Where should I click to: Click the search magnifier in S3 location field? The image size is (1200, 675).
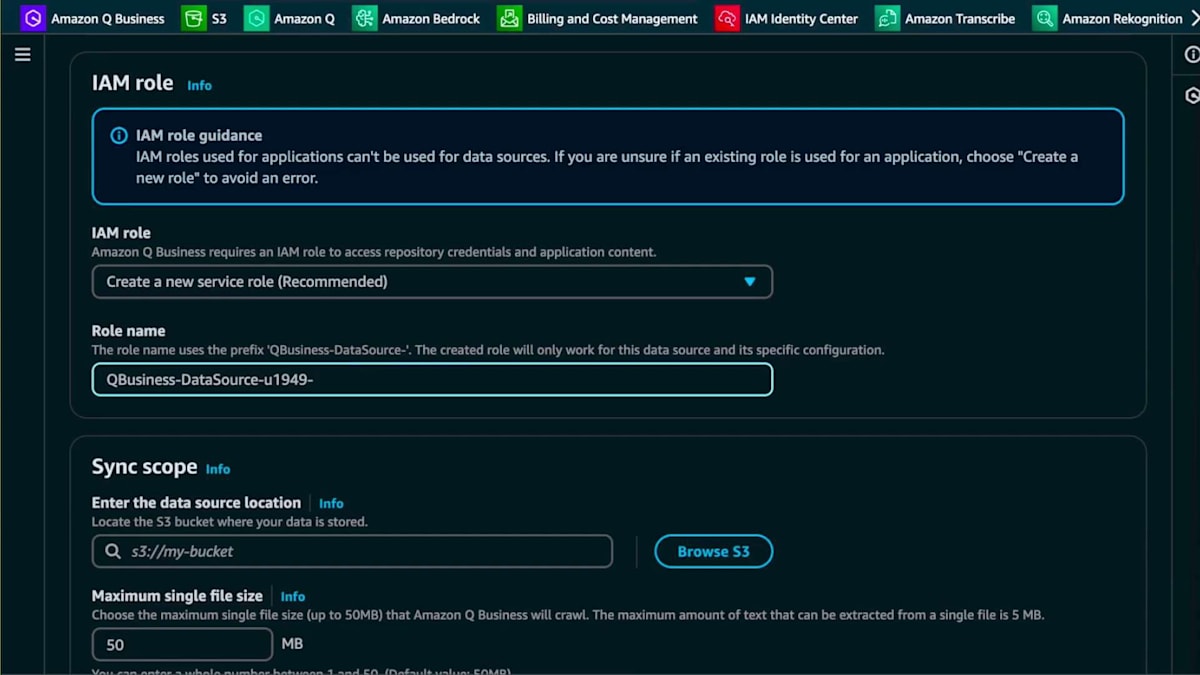(x=113, y=551)
